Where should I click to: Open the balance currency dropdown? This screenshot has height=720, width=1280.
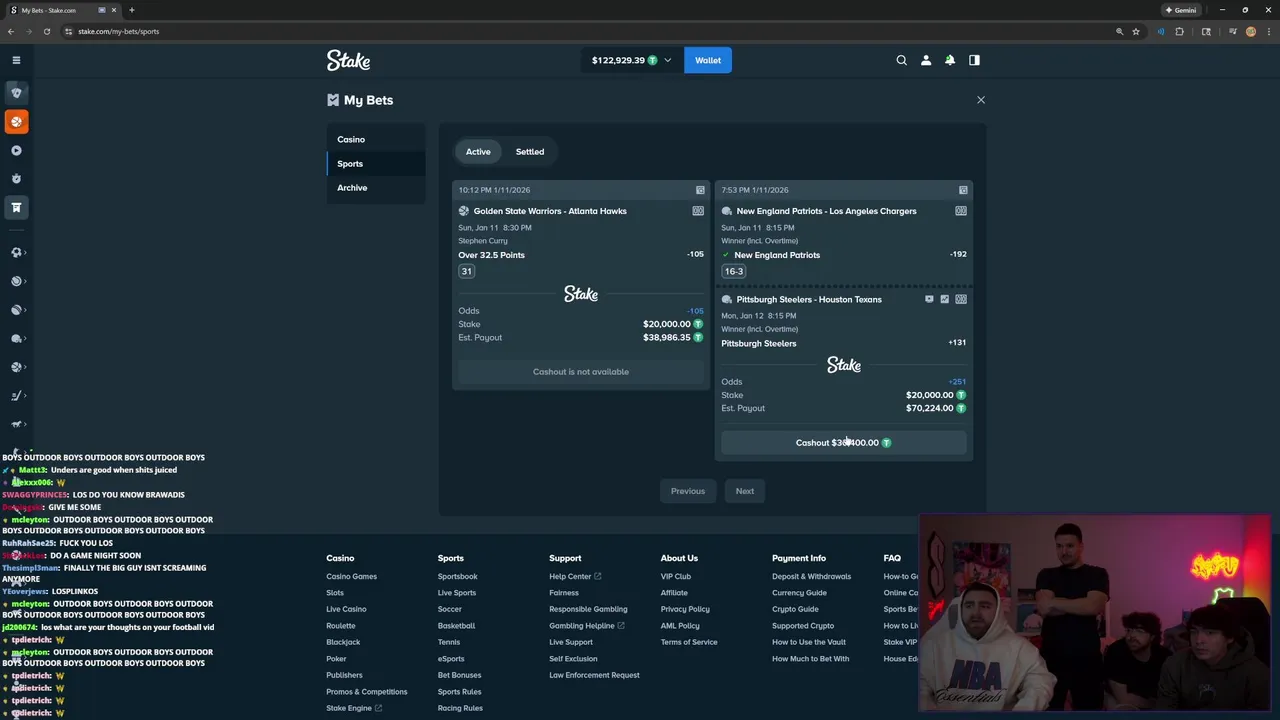(632, 60)
